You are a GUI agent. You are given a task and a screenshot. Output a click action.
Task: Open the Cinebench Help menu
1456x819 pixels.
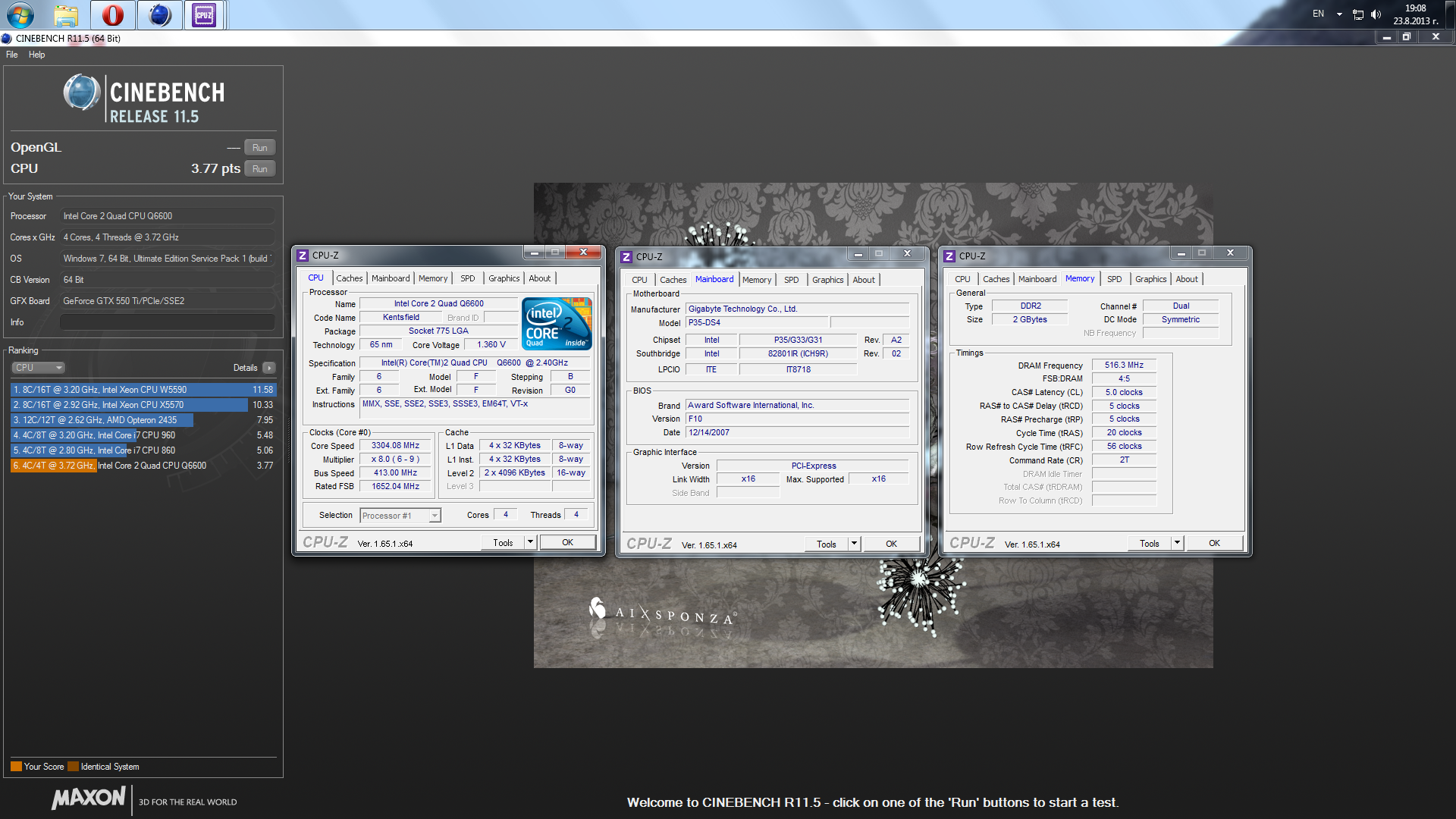36,55
